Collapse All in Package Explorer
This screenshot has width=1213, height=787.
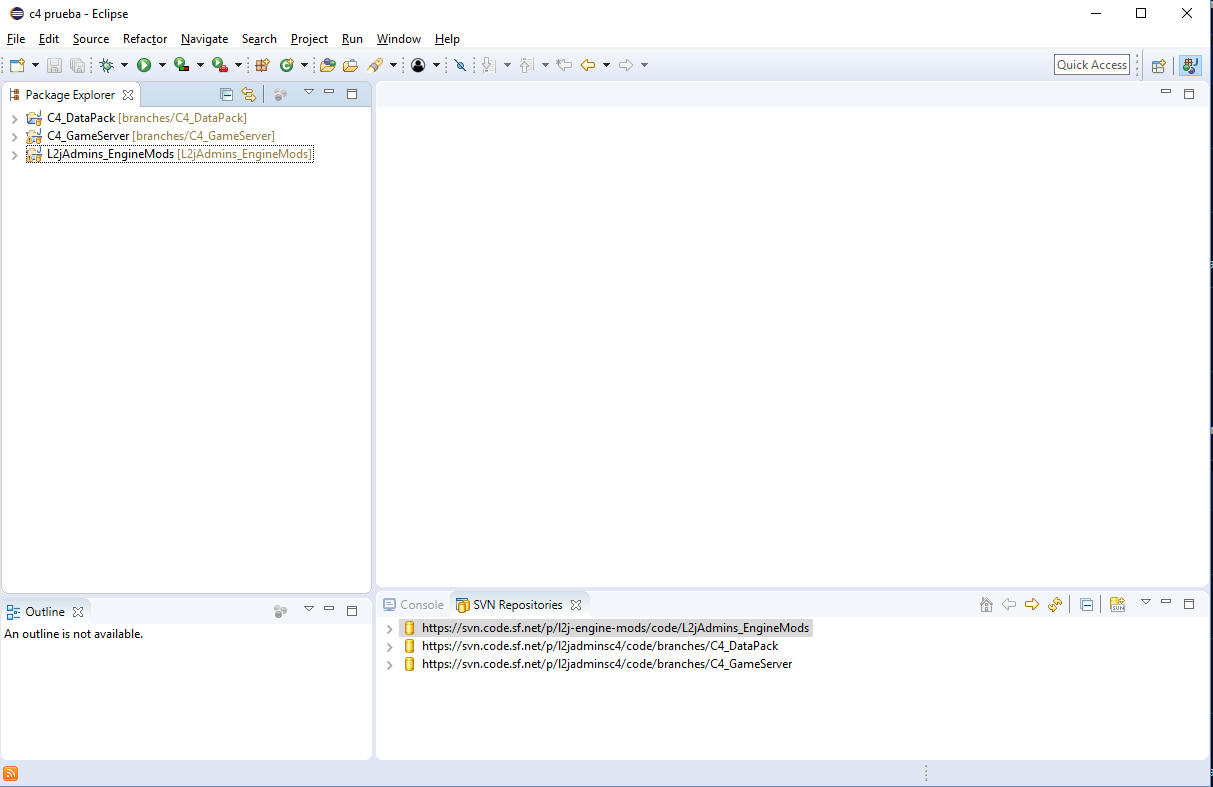226,94
